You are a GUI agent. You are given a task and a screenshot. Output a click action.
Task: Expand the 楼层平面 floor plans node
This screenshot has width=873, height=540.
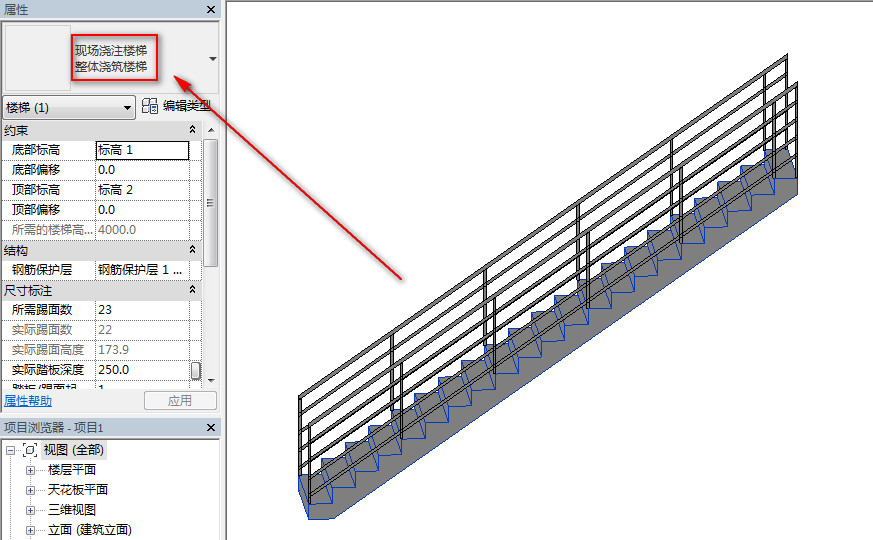(30, 470)
